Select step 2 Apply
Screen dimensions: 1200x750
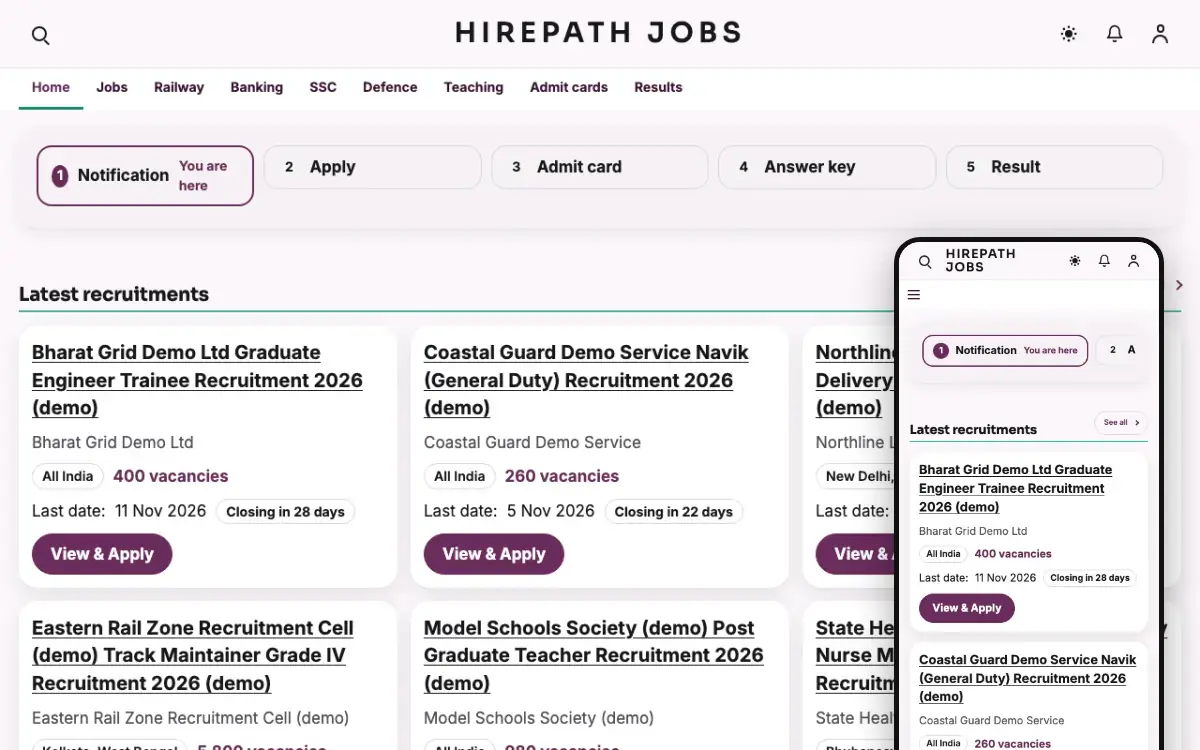point(372,167)
